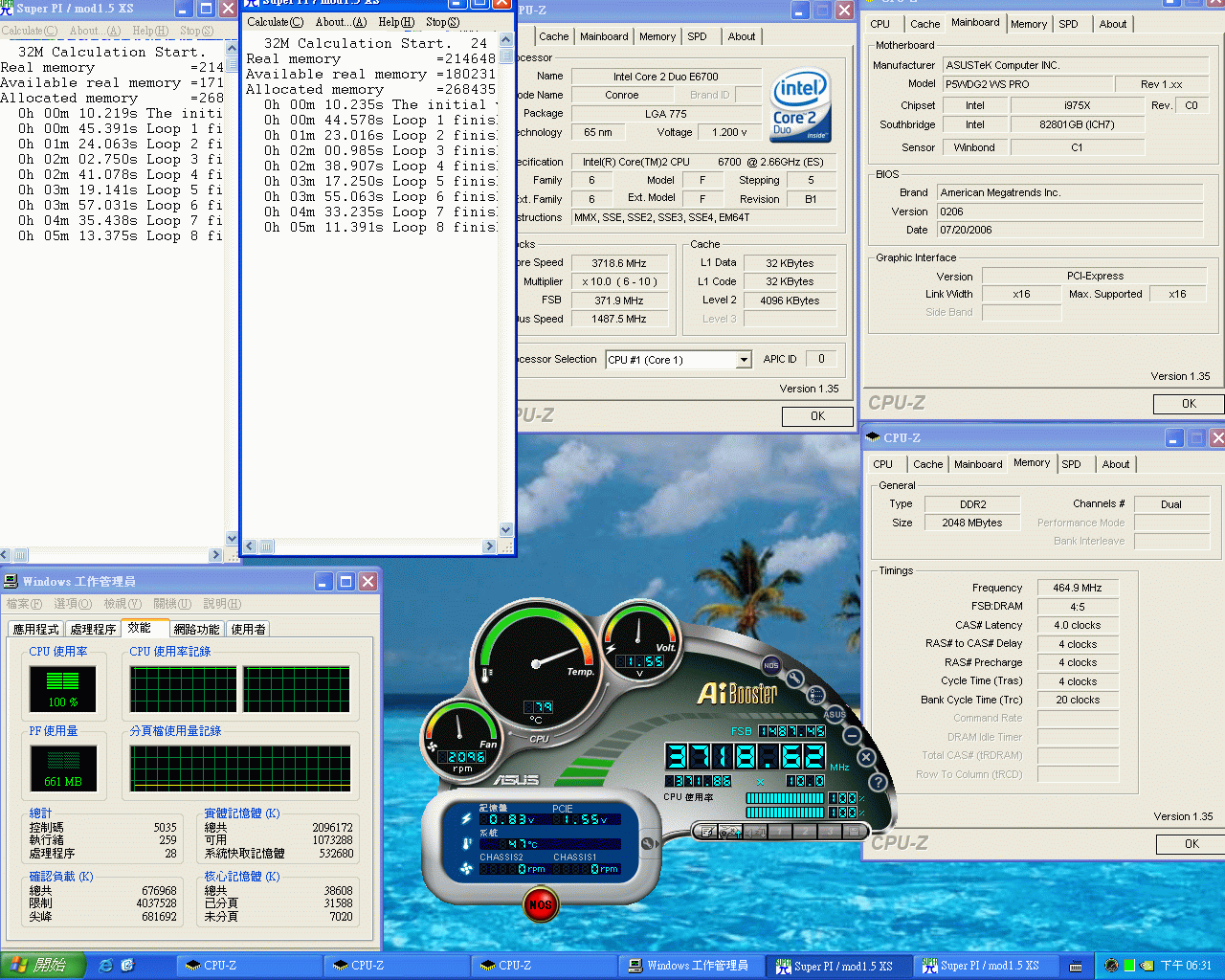
Task: Click AI Booster save floppy icon
Action: (x=854, y=832)
